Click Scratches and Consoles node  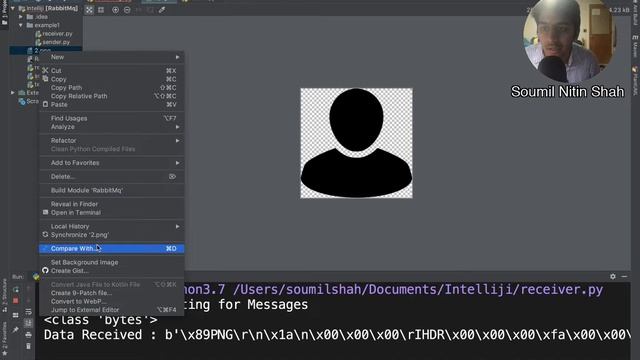pos(29,101)
